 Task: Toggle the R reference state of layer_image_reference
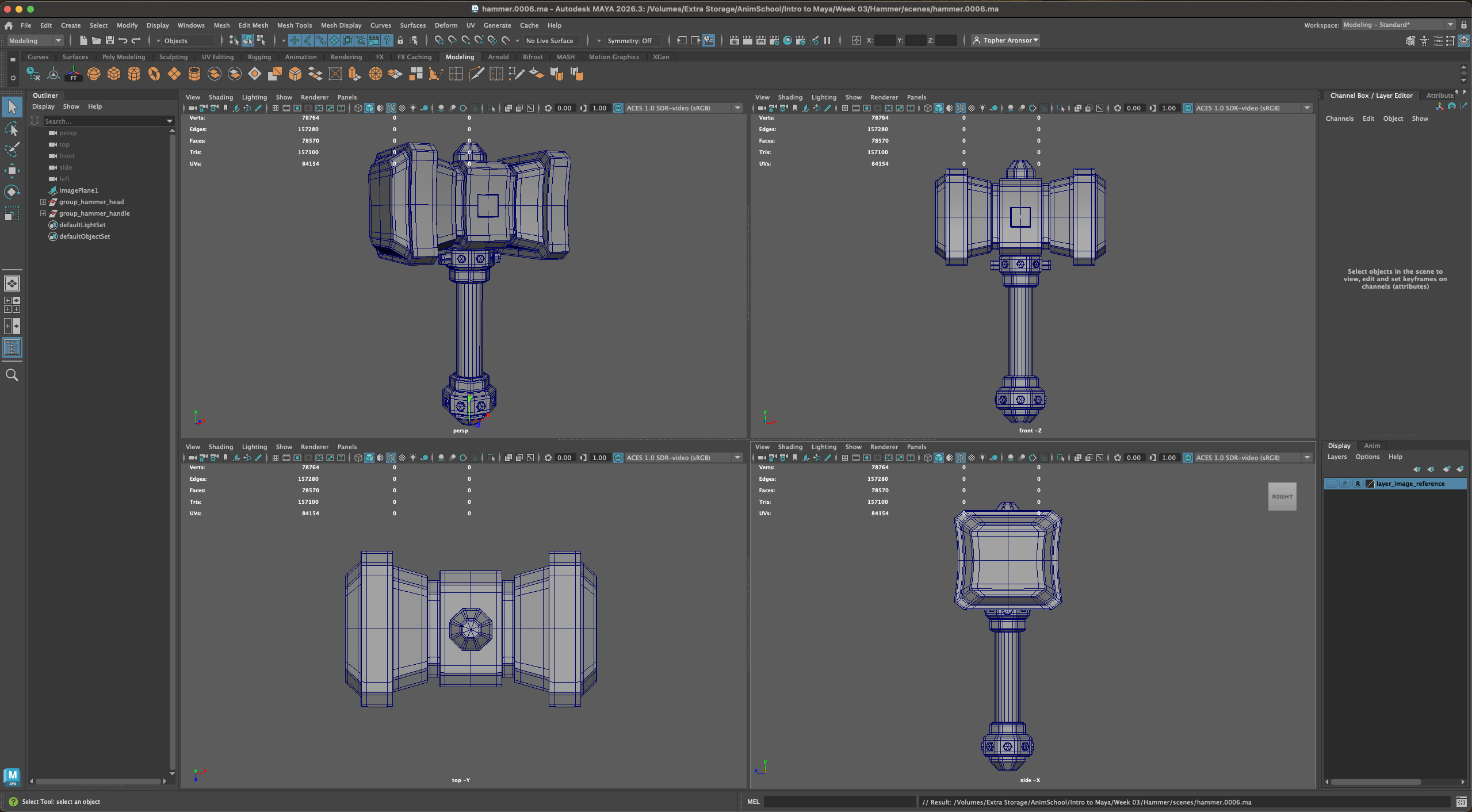[1358, 484]
